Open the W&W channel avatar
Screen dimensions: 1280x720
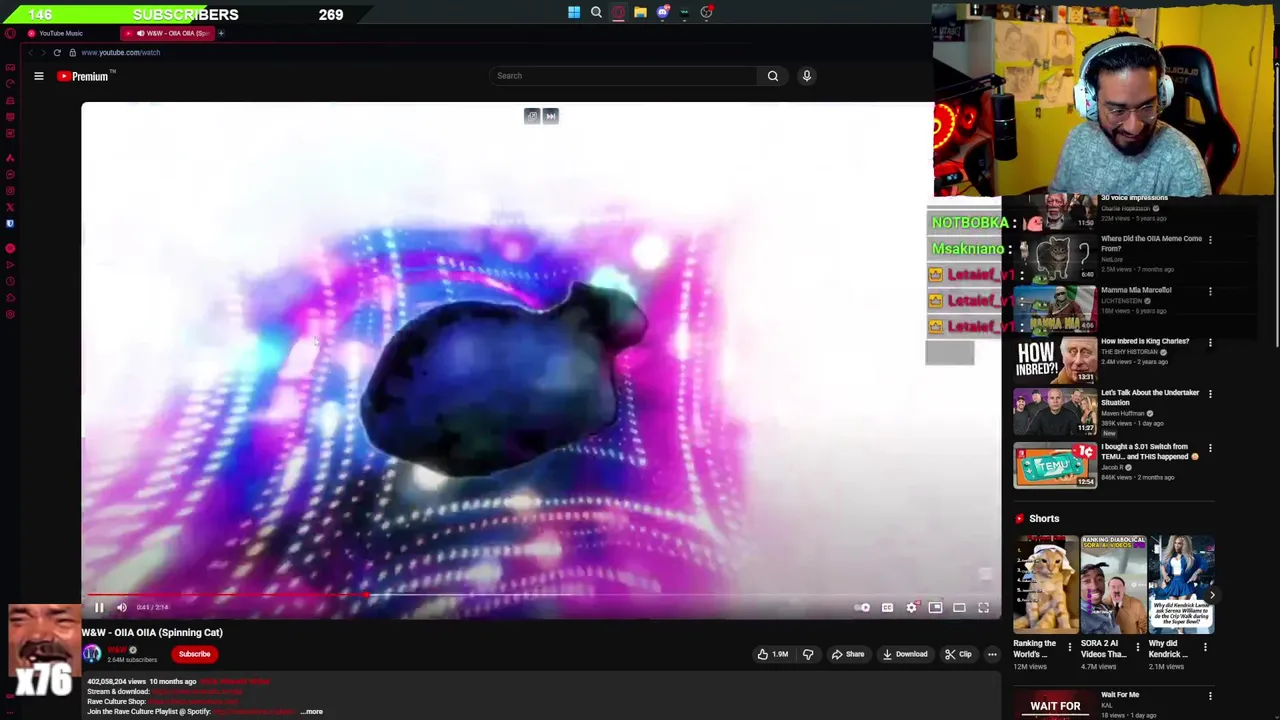92,654
